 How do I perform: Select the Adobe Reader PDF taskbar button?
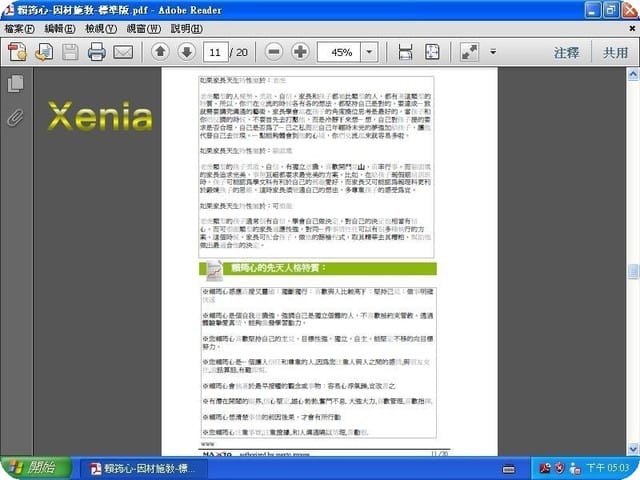(x=144, y=469)
